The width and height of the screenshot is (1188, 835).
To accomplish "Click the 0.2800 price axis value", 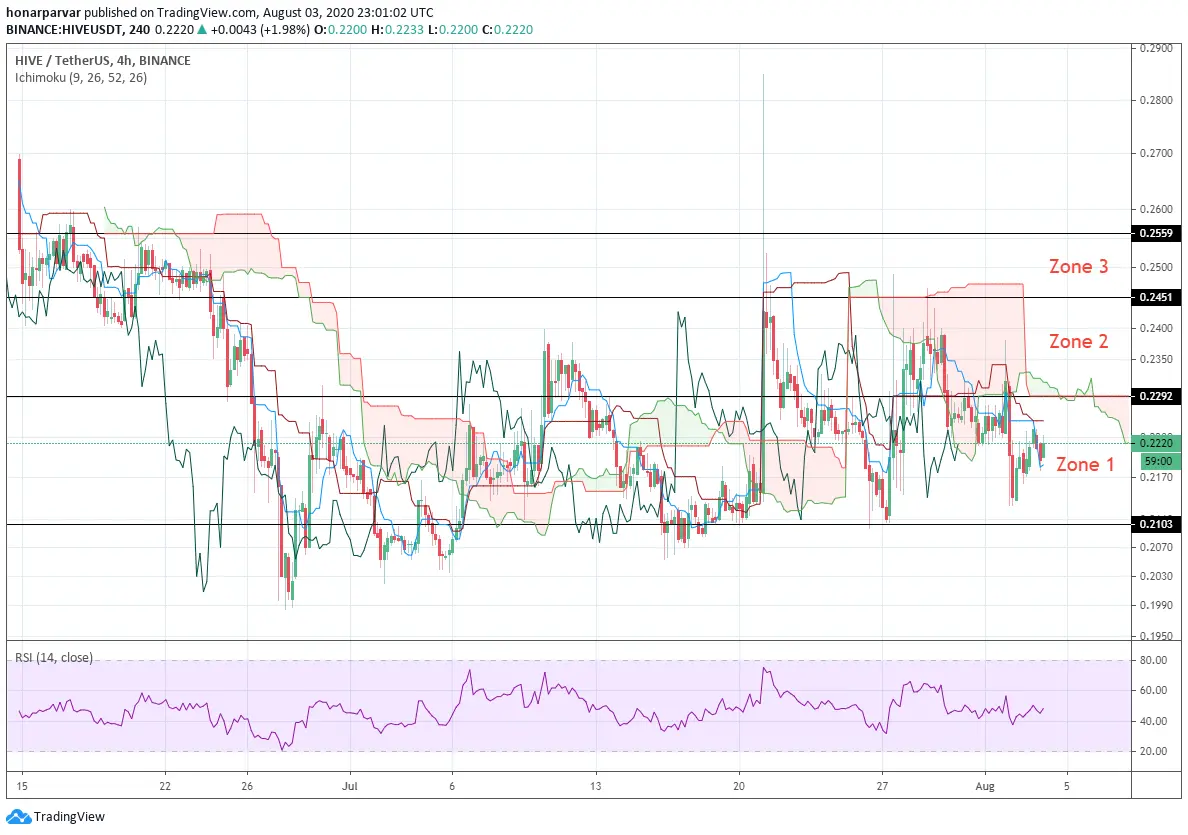I will (x=1156, y=100).
